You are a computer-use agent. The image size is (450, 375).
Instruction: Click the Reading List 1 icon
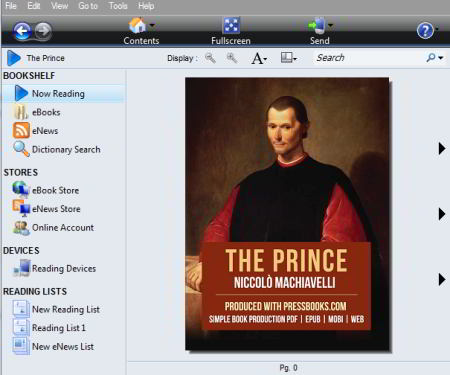click(21, 327)
